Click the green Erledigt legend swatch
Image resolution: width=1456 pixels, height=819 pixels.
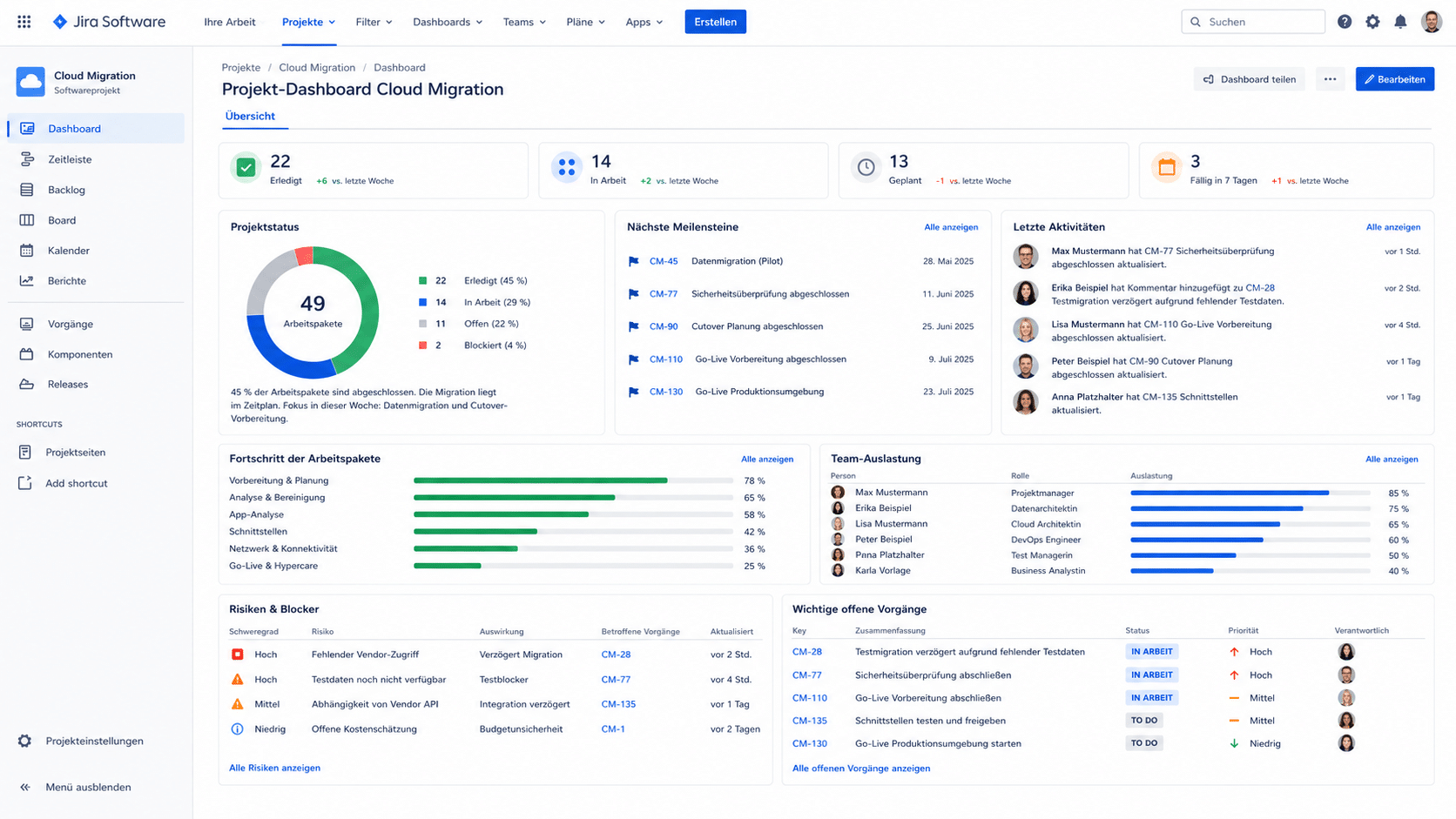point(422,281)
